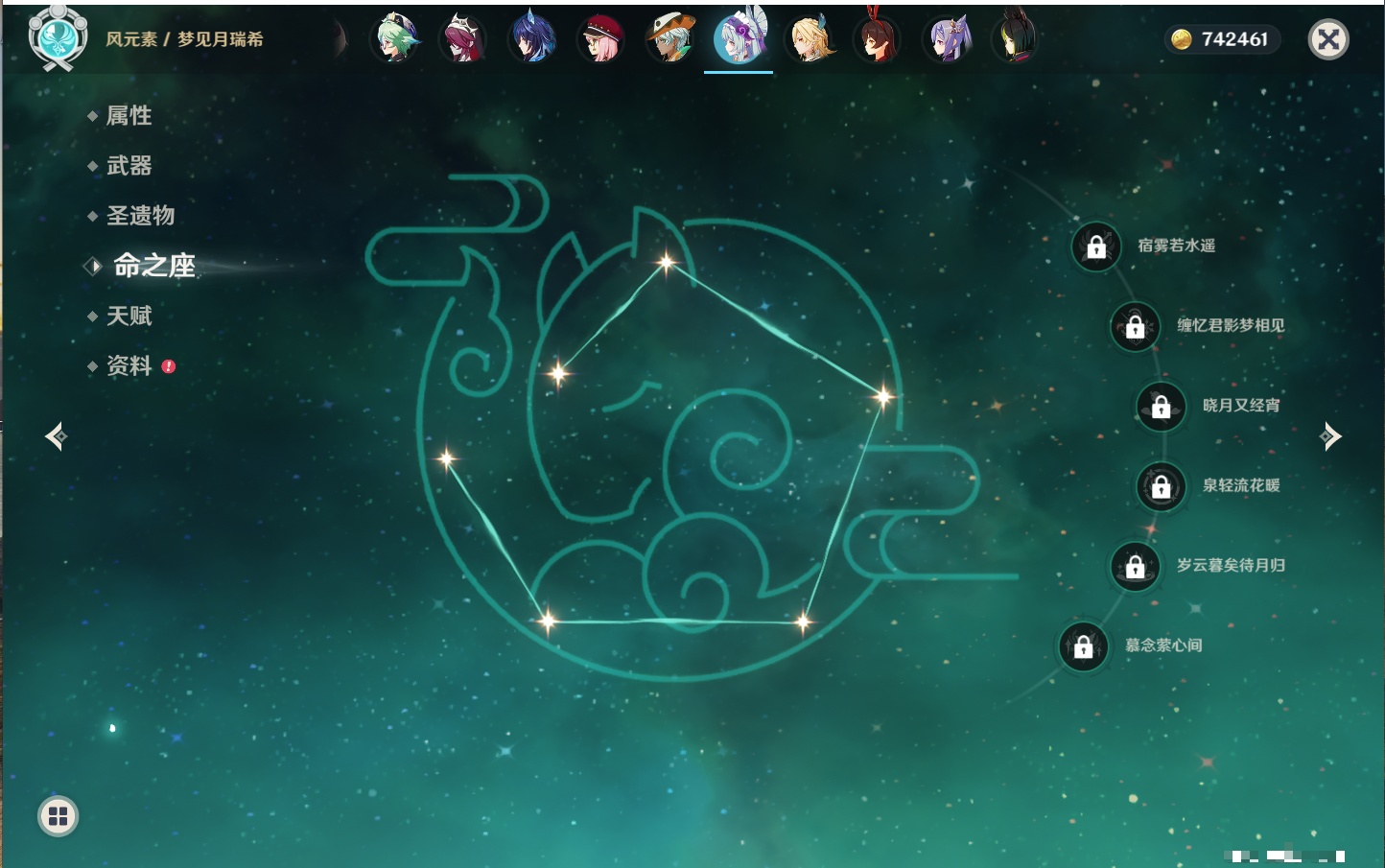
Task: Select the dark-red-haired character avatar with white headpiece
Action: point(463,39)
